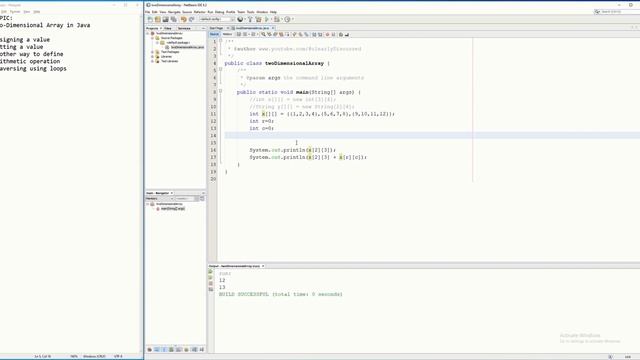
Task: Click the Build Project hammer icon
Action: click(x=250, y=19)
